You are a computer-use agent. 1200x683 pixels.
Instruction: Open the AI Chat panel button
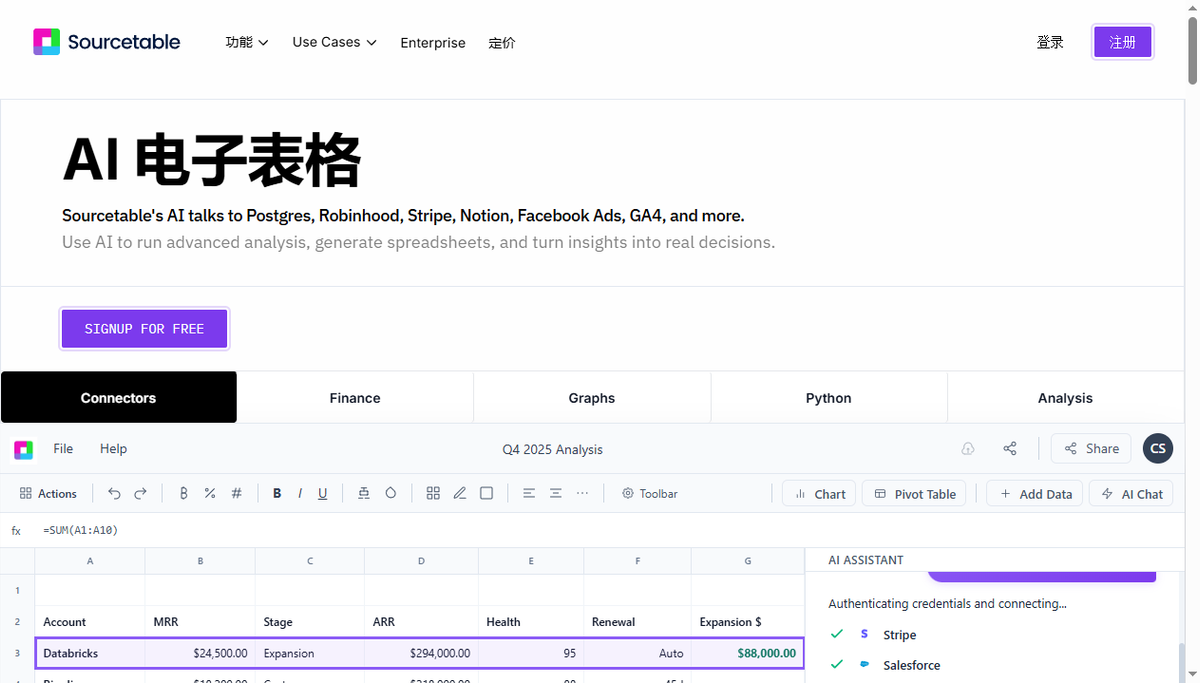coord(1131,494)
